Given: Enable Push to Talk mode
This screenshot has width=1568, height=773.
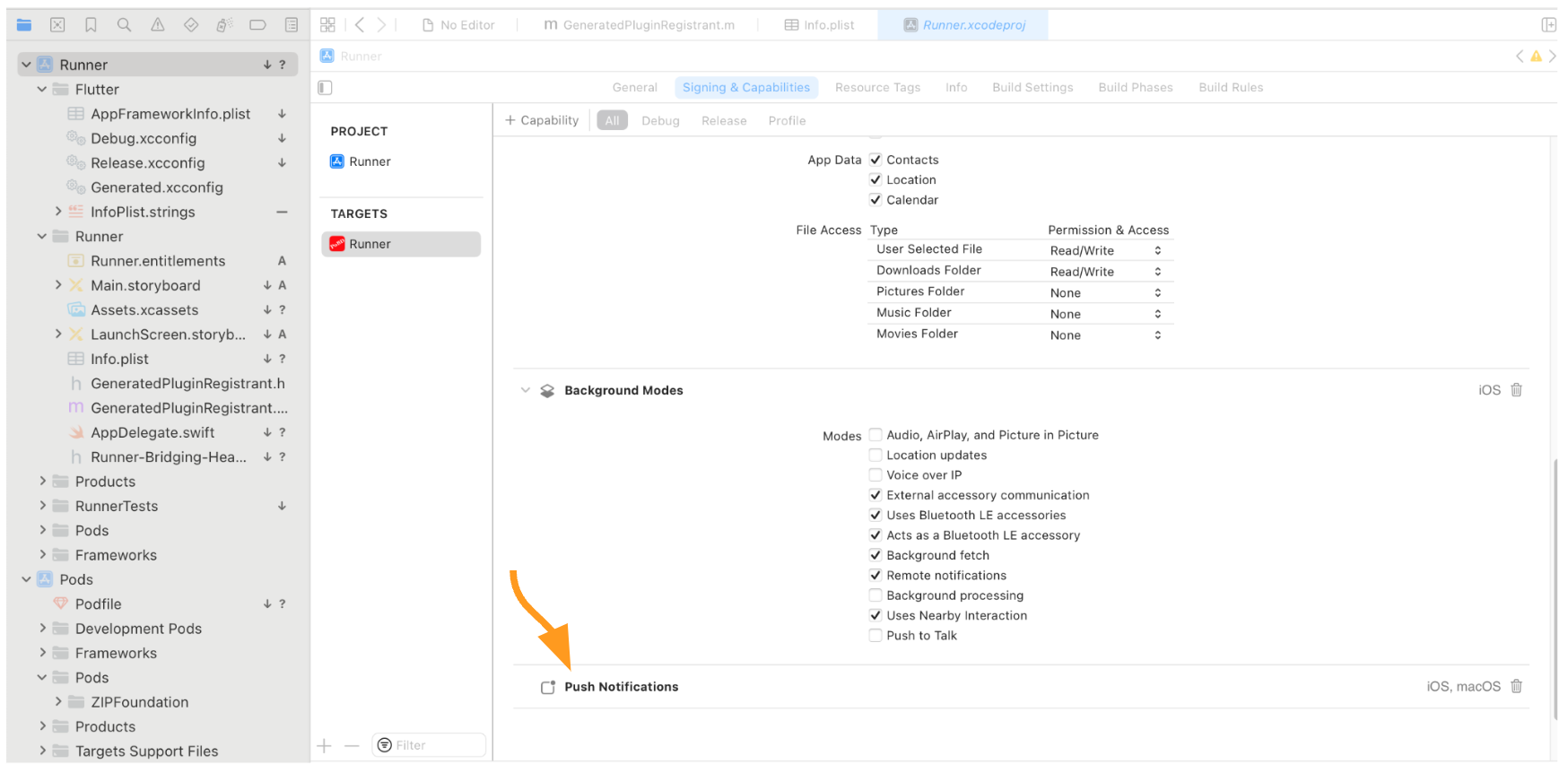Looking at the screenshot, I should click(875, 636).
